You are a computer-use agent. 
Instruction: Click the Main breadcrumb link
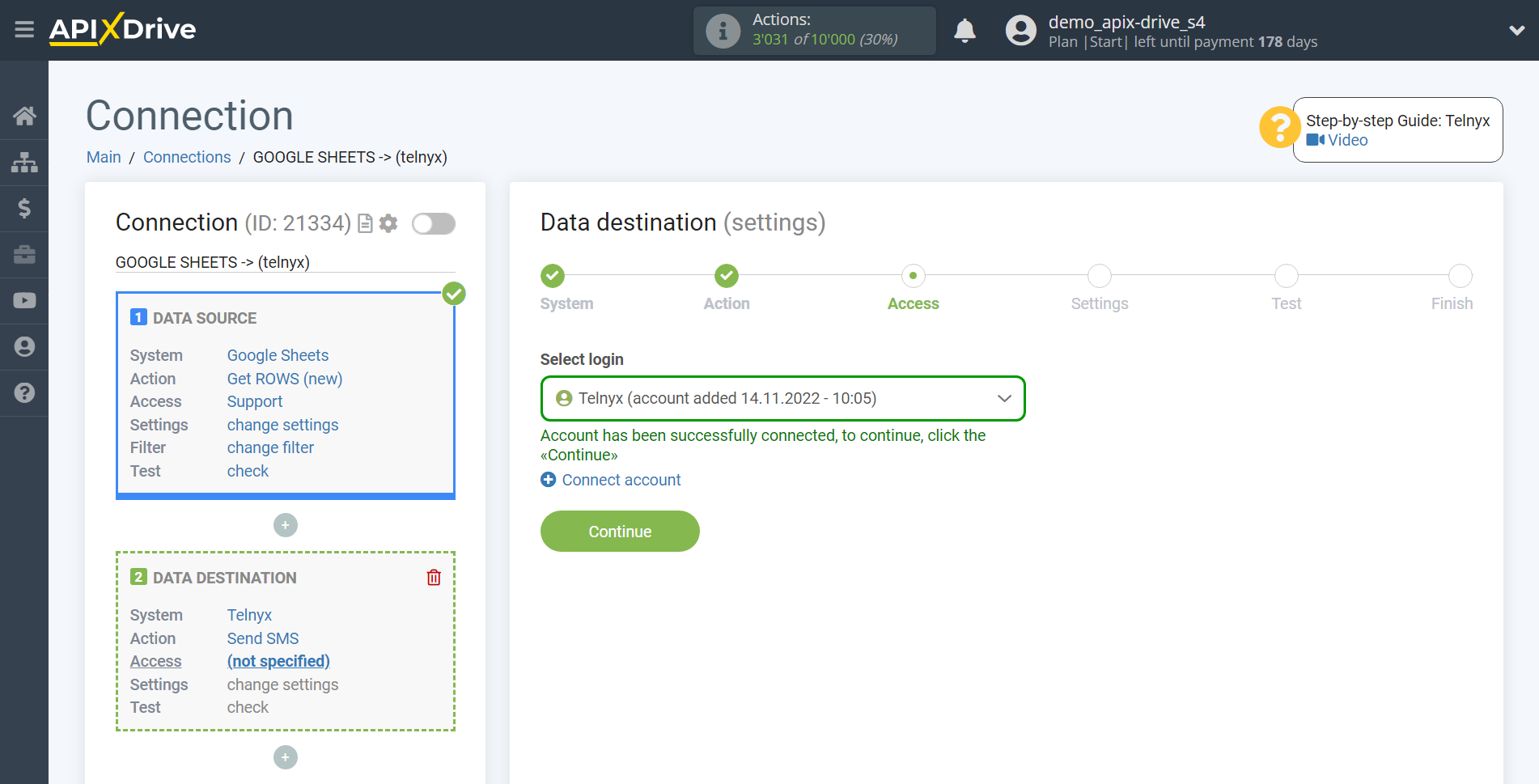[x=104, y=157]
